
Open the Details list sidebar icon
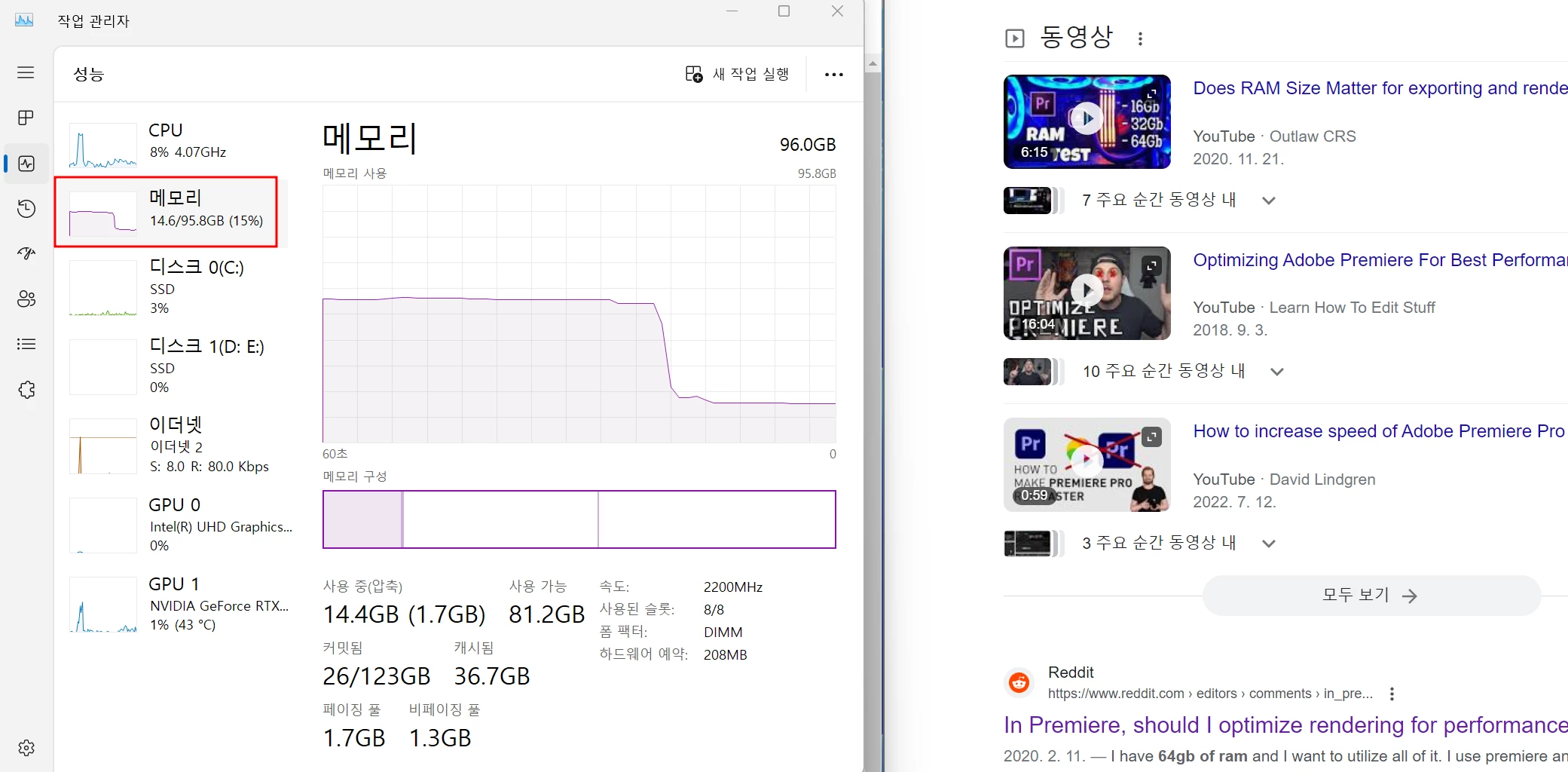tap(26, 345)
